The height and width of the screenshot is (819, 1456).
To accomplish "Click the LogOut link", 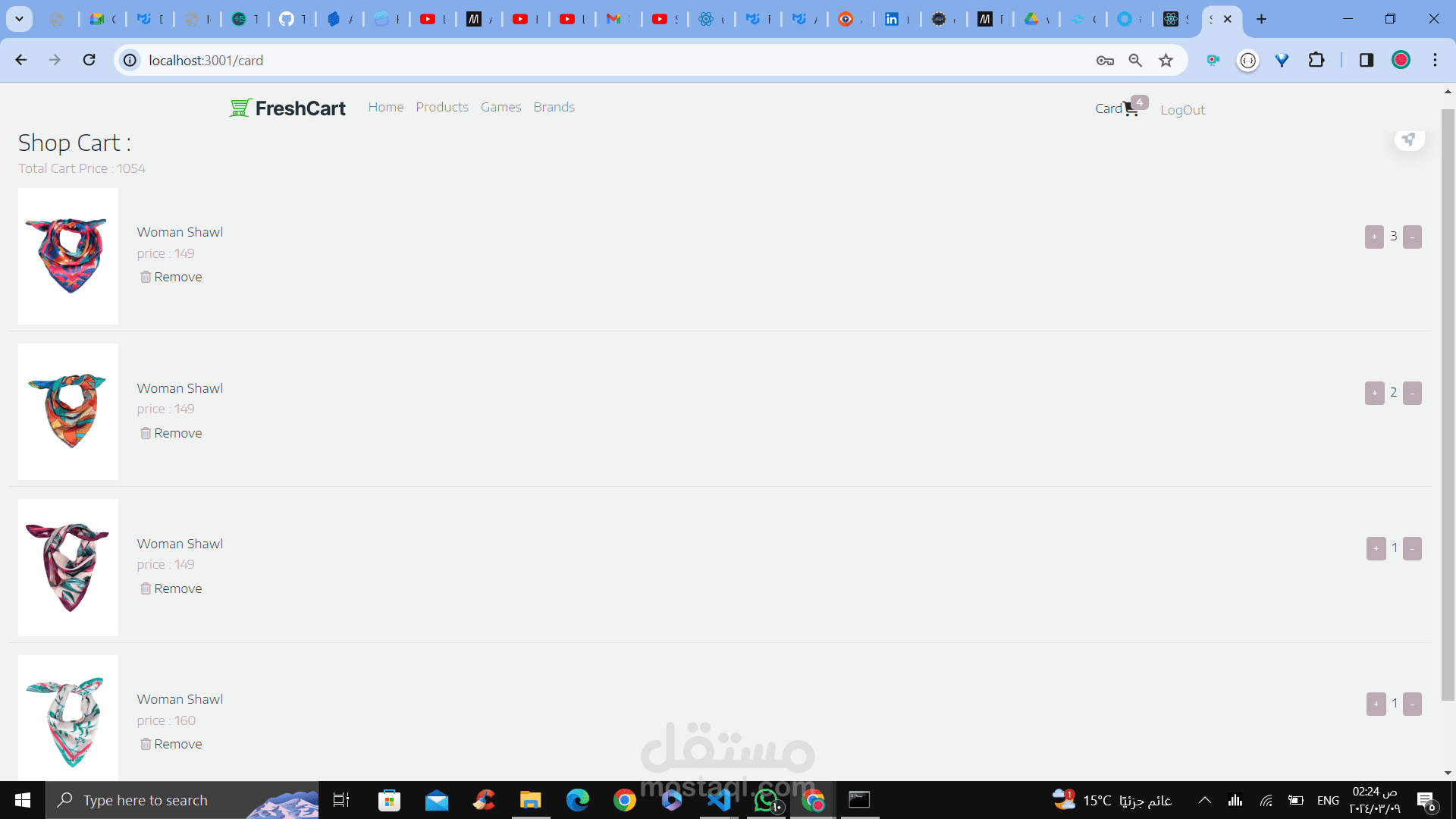I will pos(1182,110).
